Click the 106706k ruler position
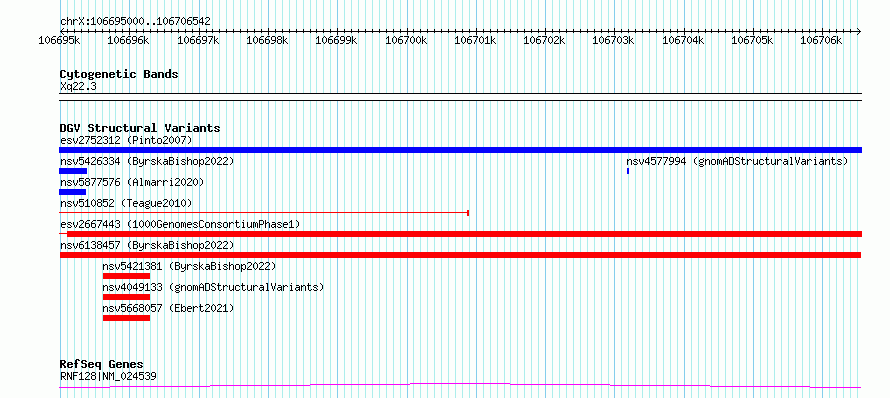The height and width of the screenshot is (398, 890). (x=821, y=40)
